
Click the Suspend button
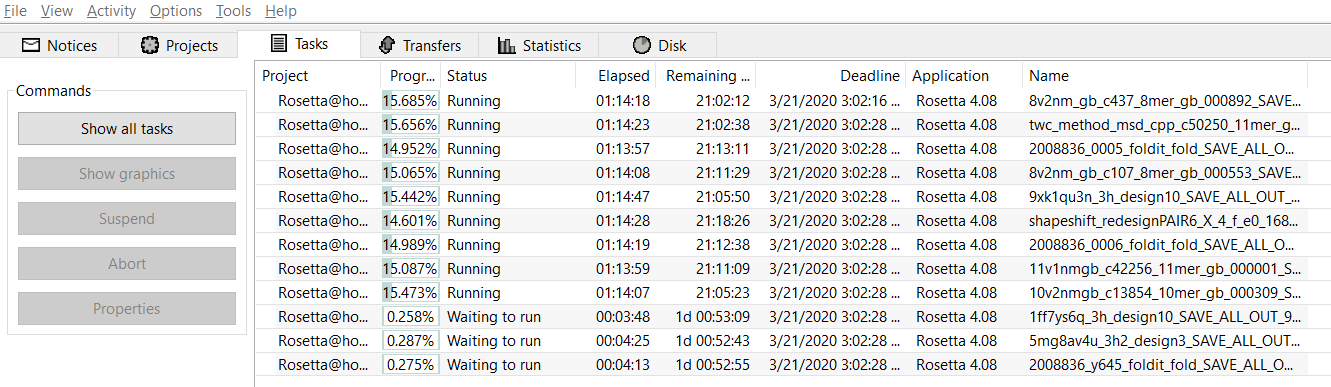(127, 219)
